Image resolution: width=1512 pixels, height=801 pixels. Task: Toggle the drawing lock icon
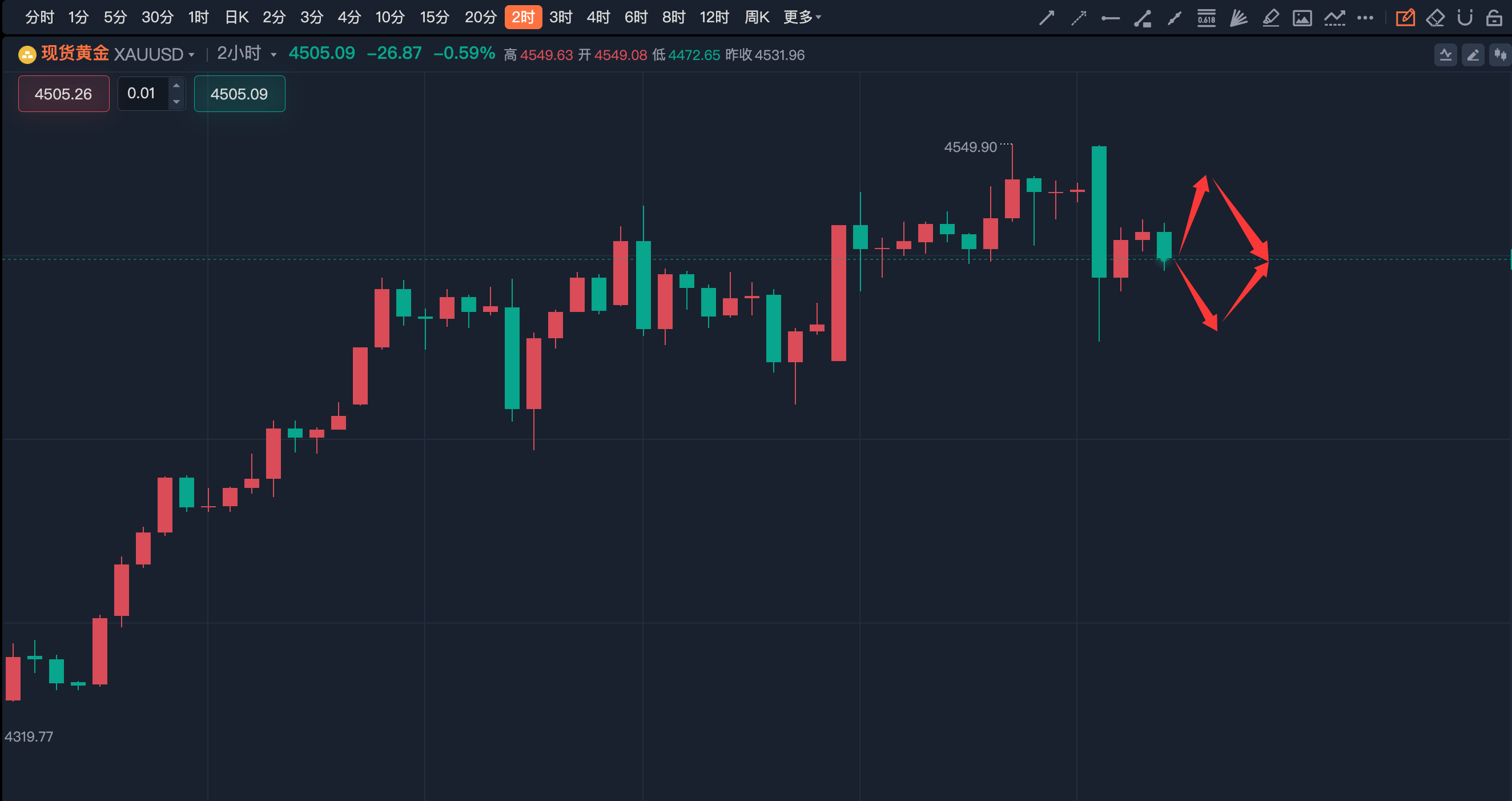pos(1494,18)
